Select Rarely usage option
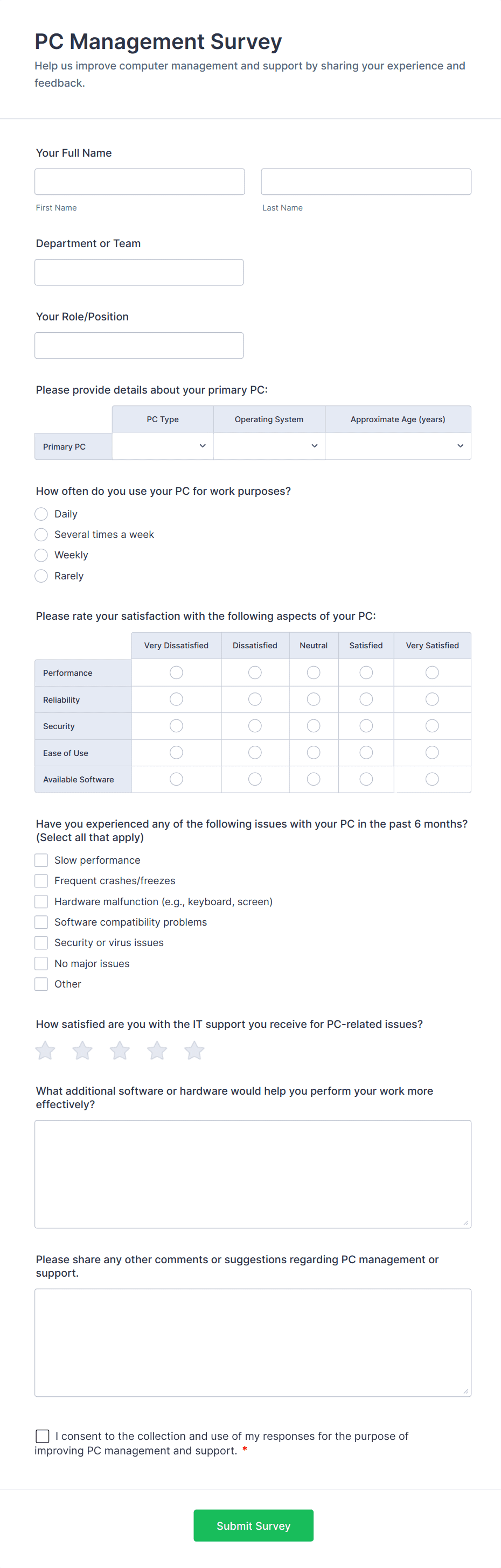The height and width of the screenshot is (1568, 501). tap(41, 575)
